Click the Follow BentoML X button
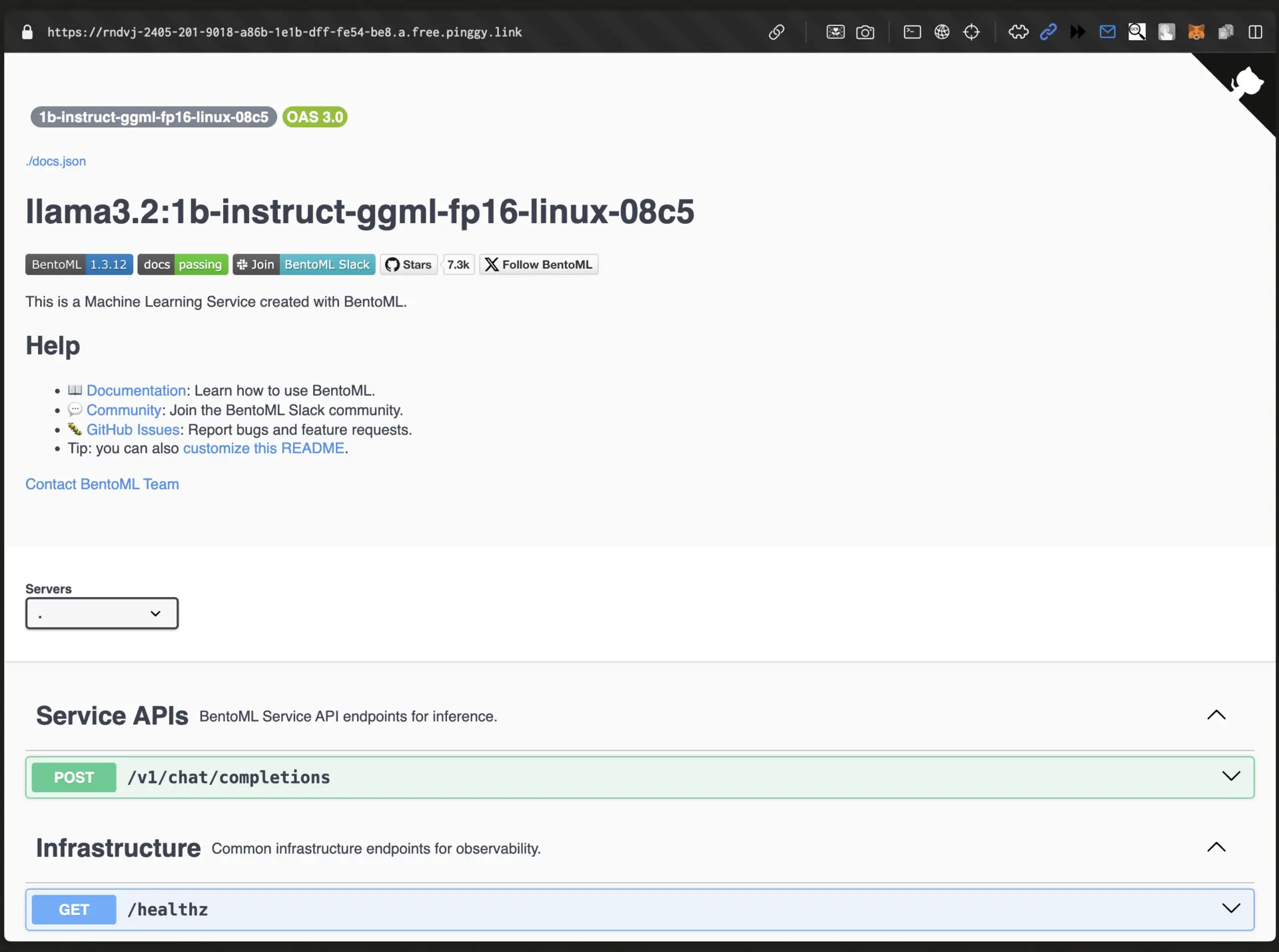 click(x=539, y=264)
